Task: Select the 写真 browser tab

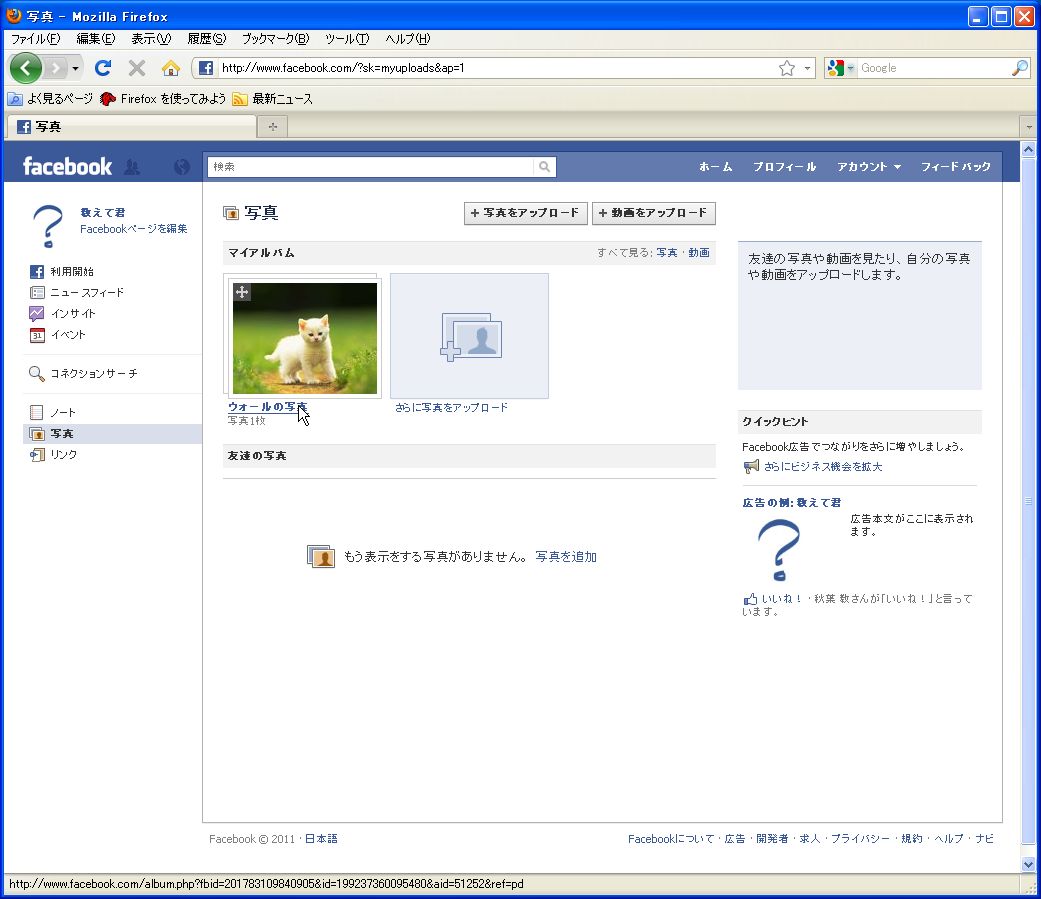Action: tap(131, 126)
